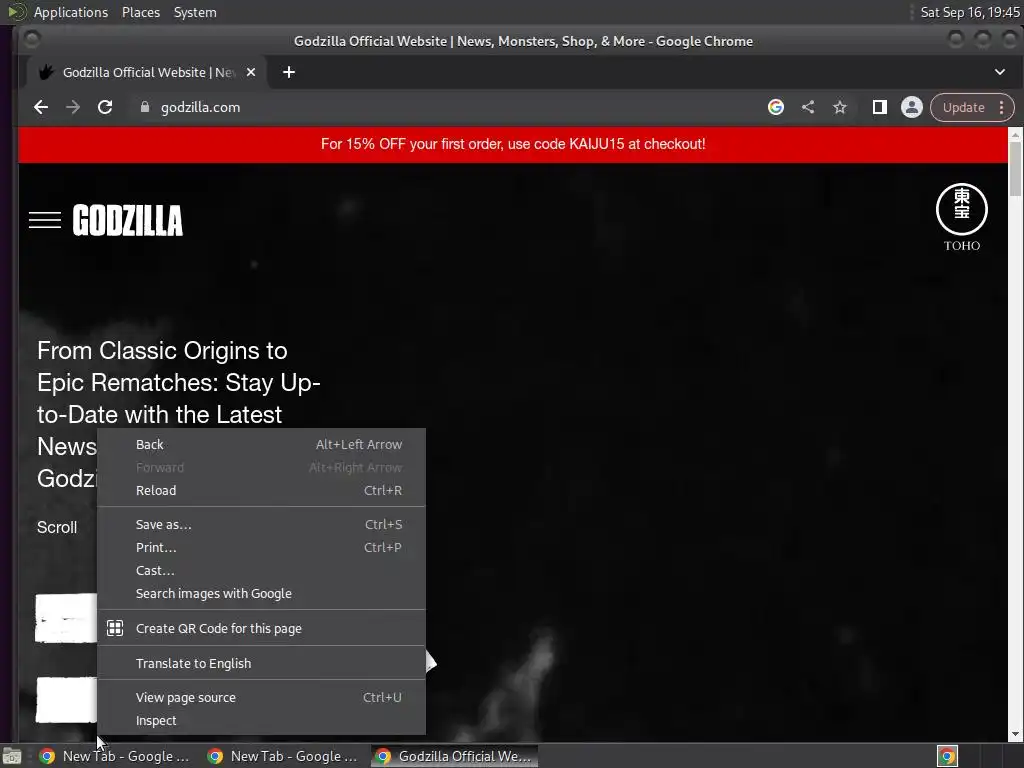This screenshot has width=1024, height=768.
Task: Expand the tab search chevron
Action: pyautogui.click(x=1000, y=72)
